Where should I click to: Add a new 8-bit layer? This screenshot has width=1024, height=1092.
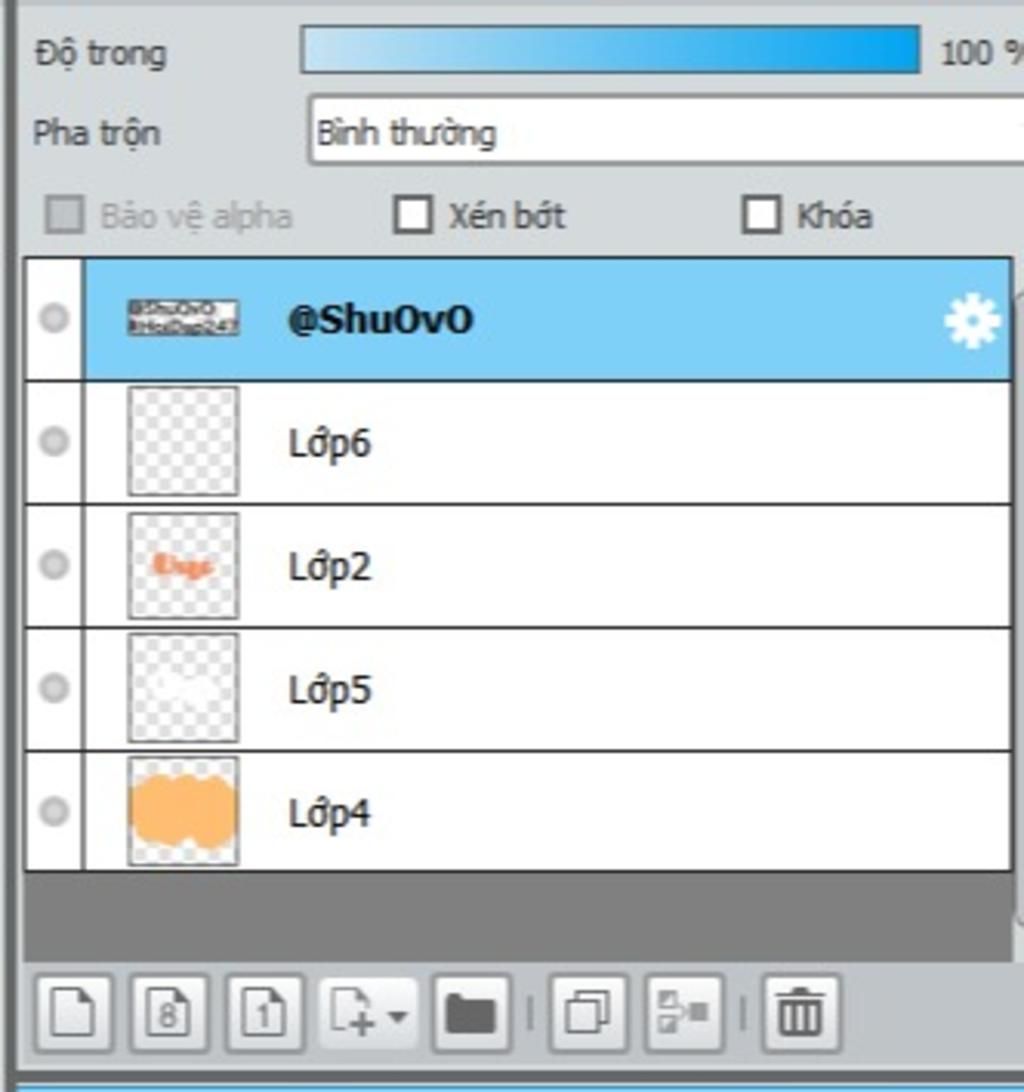pyautogui.click(x=168, y=1014)
